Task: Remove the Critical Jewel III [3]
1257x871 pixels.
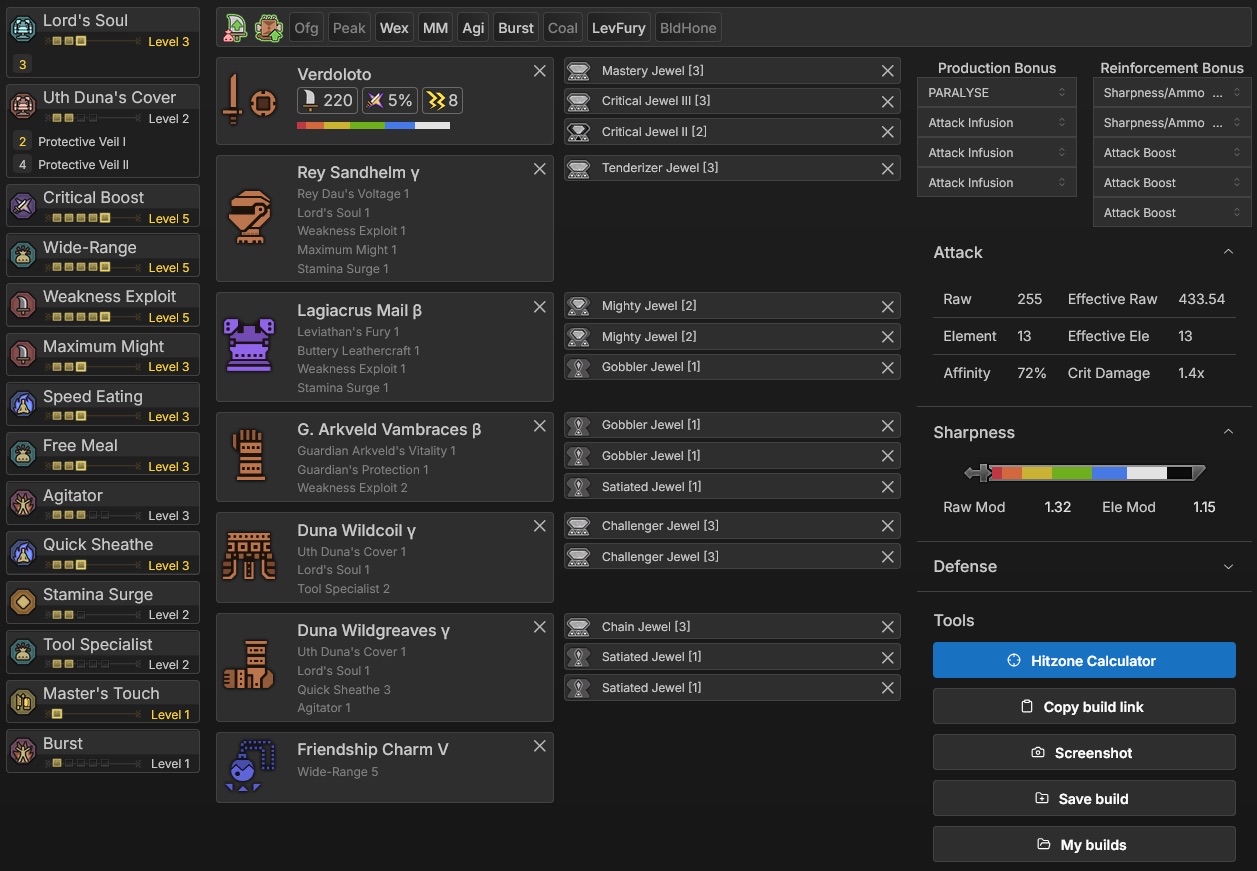Action: [x=887, y=101]
